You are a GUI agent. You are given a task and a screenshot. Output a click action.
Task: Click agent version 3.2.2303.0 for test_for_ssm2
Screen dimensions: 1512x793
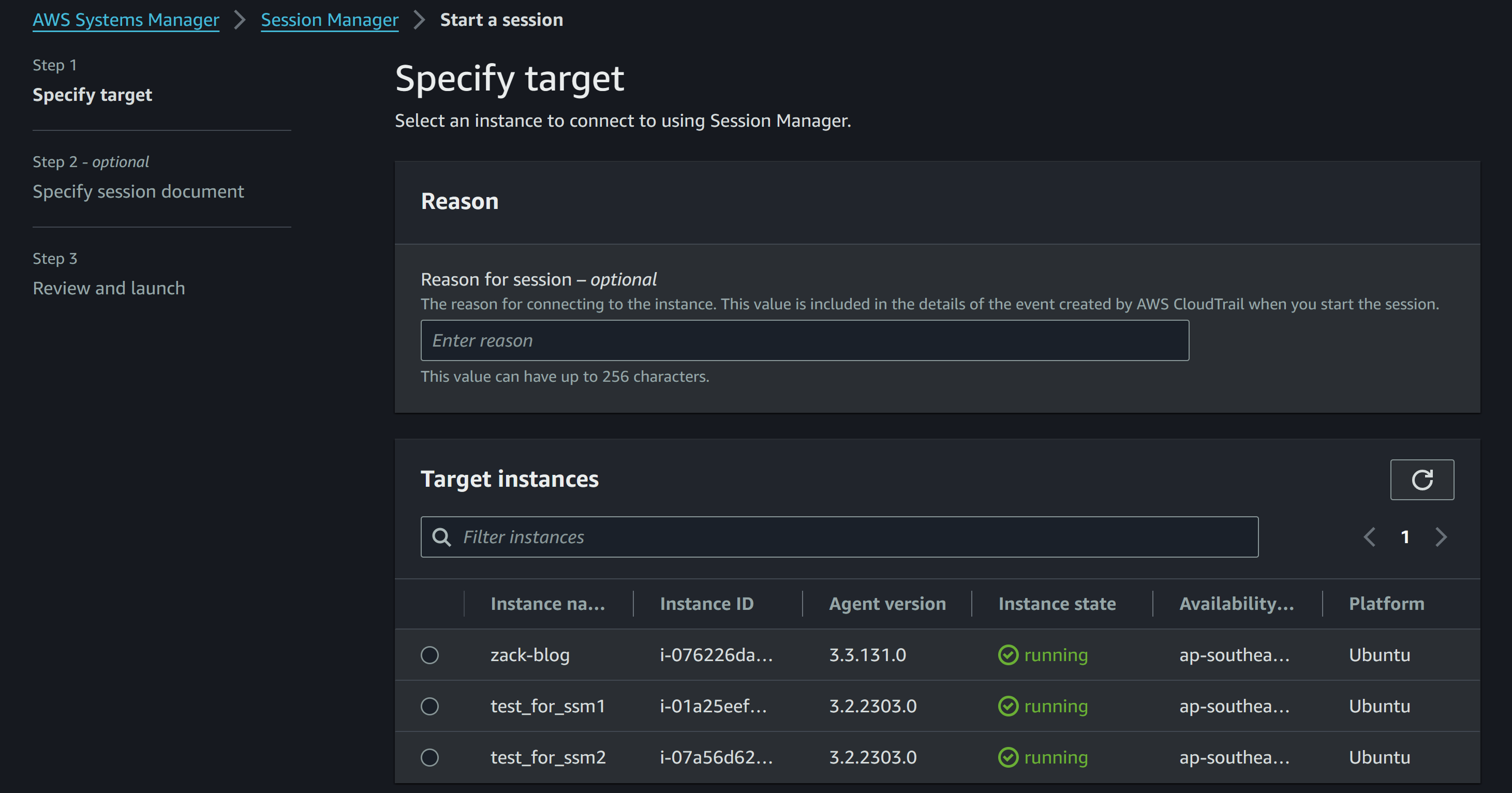(x=873, y=757)
